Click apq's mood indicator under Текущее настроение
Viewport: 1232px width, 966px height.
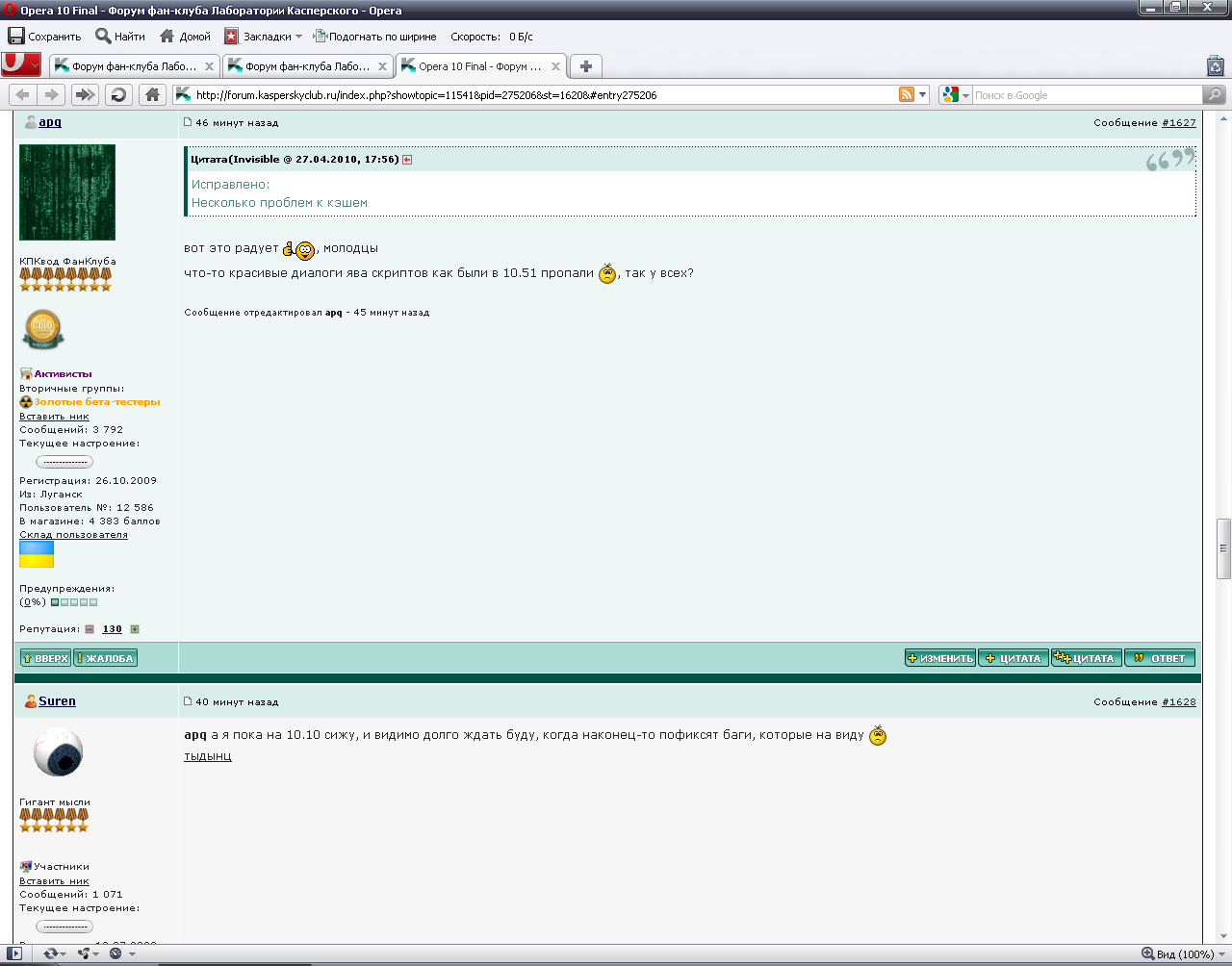coord(64,462)
